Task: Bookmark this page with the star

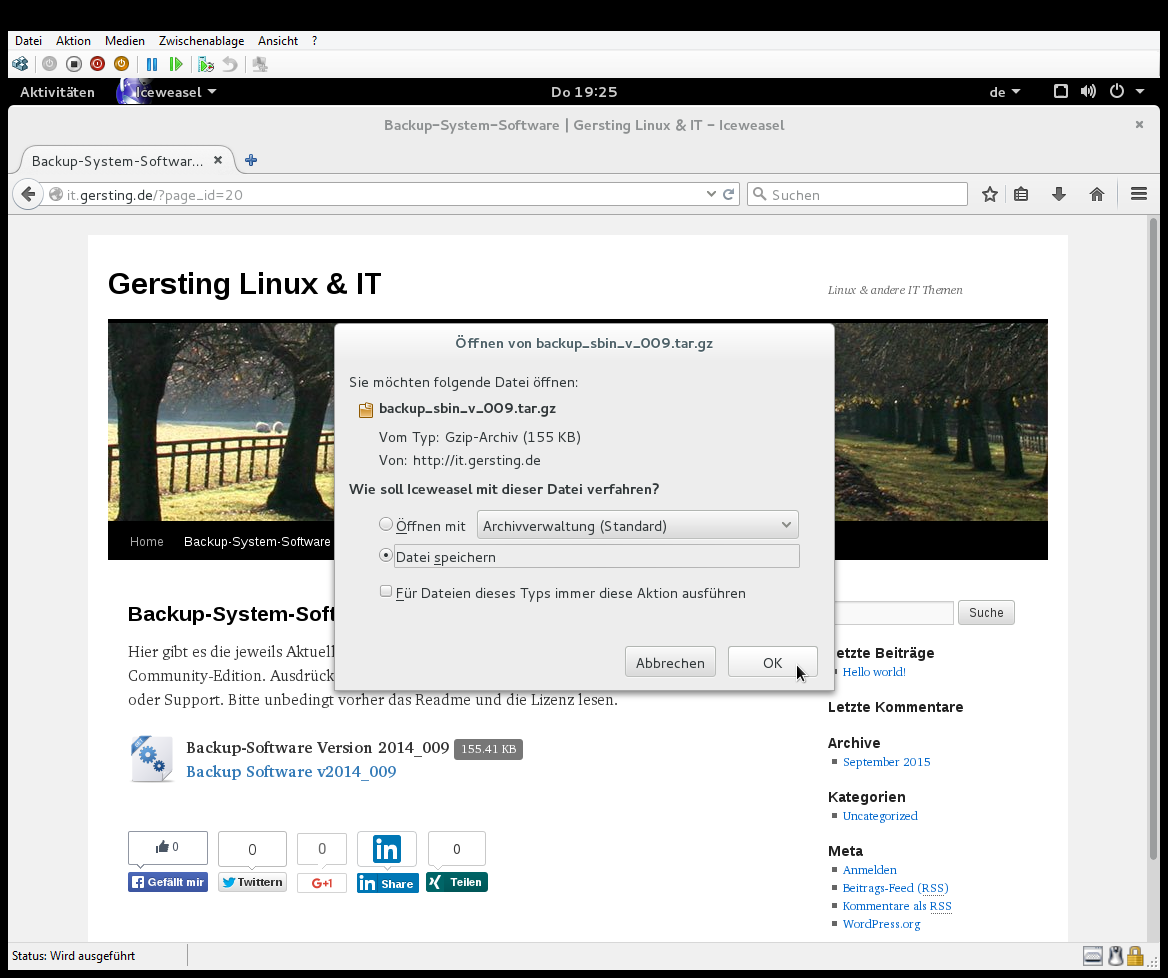Action: [989, 194]
